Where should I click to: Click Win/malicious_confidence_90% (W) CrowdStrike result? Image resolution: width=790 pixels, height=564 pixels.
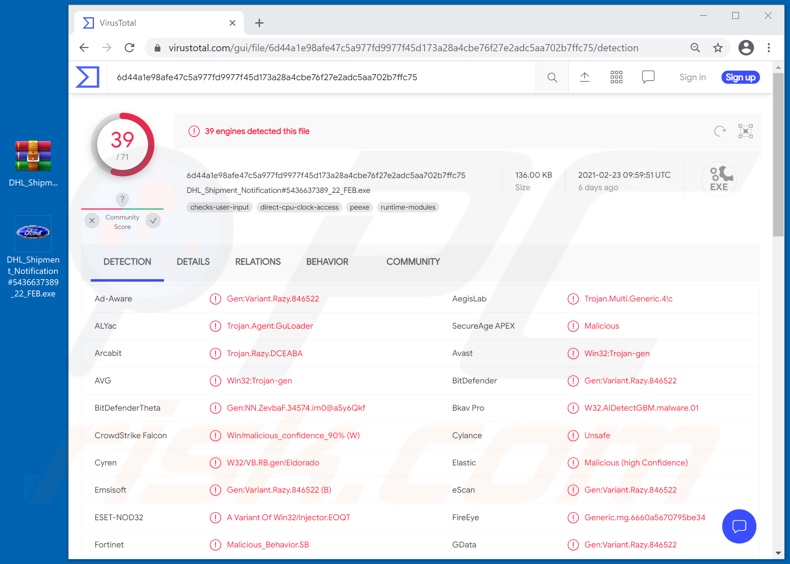tap(293, 435)
